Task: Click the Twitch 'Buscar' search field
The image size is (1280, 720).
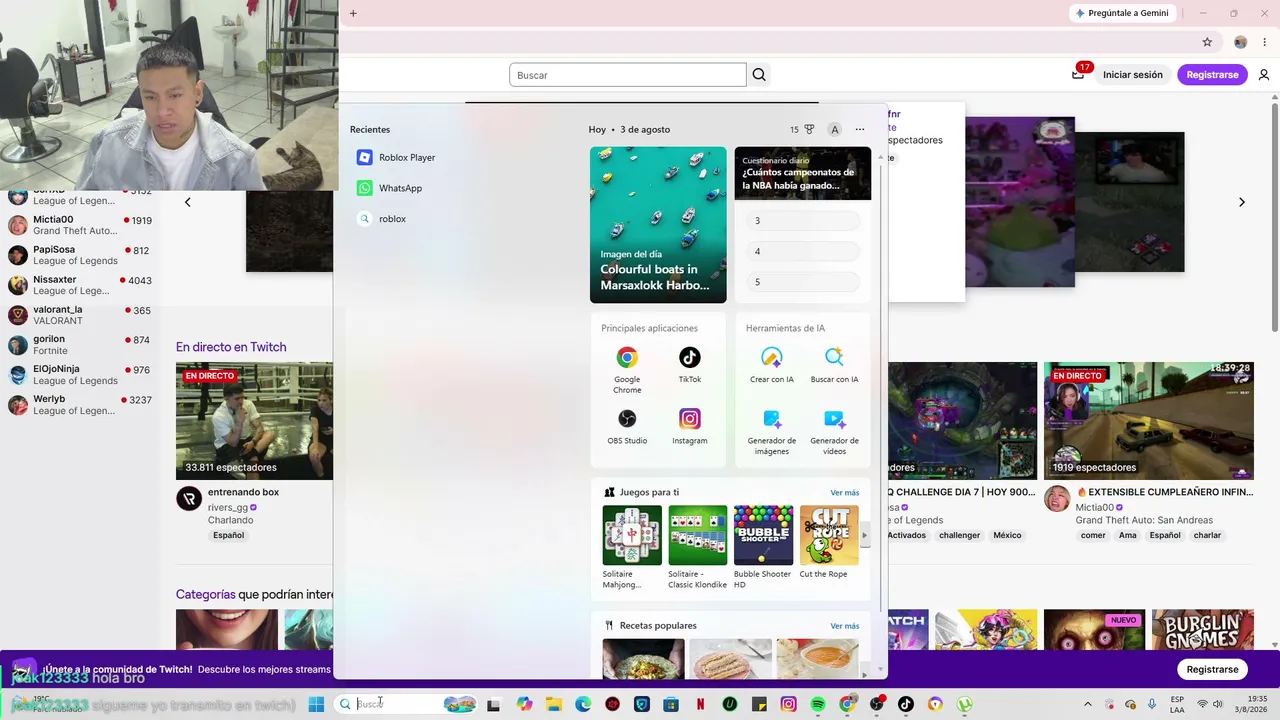Action: pos(628,75)
